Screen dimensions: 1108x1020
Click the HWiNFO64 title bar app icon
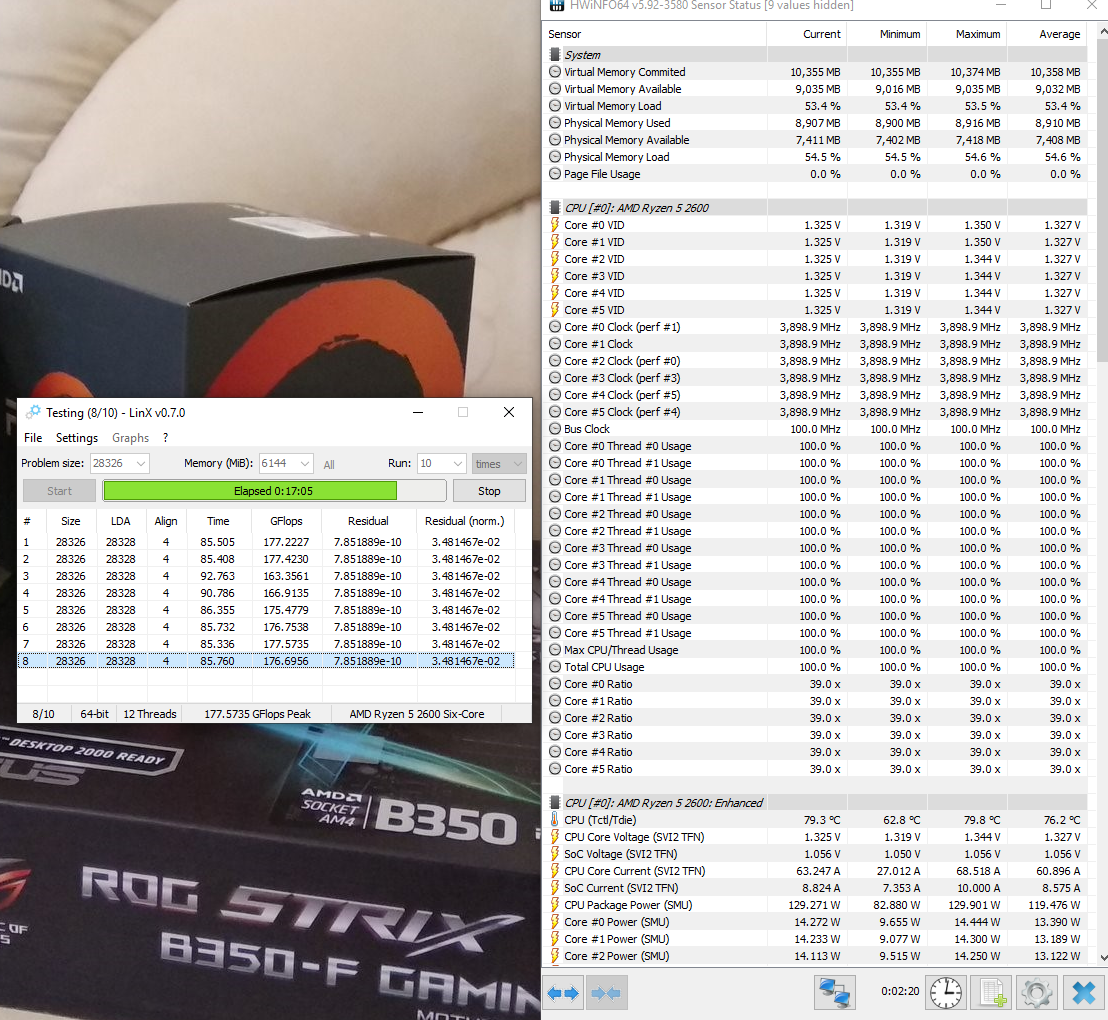tap(558, 6)
